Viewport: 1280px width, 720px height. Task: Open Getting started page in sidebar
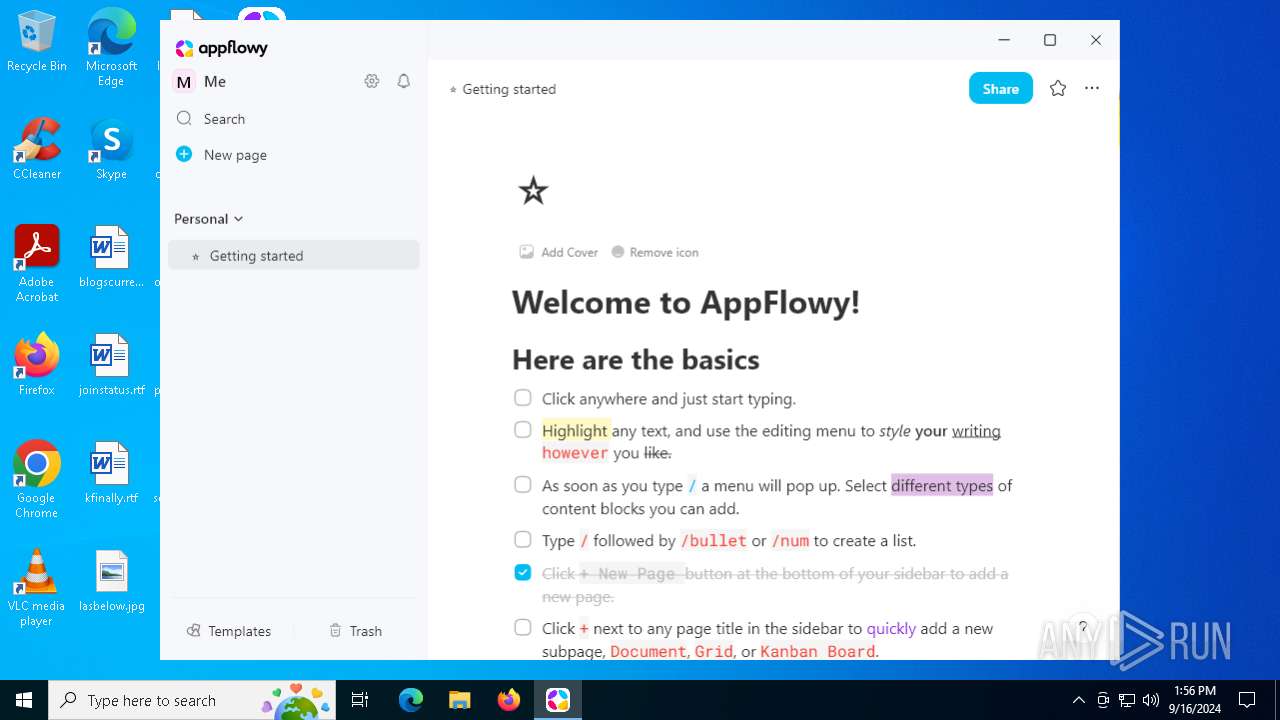(294, 255)
